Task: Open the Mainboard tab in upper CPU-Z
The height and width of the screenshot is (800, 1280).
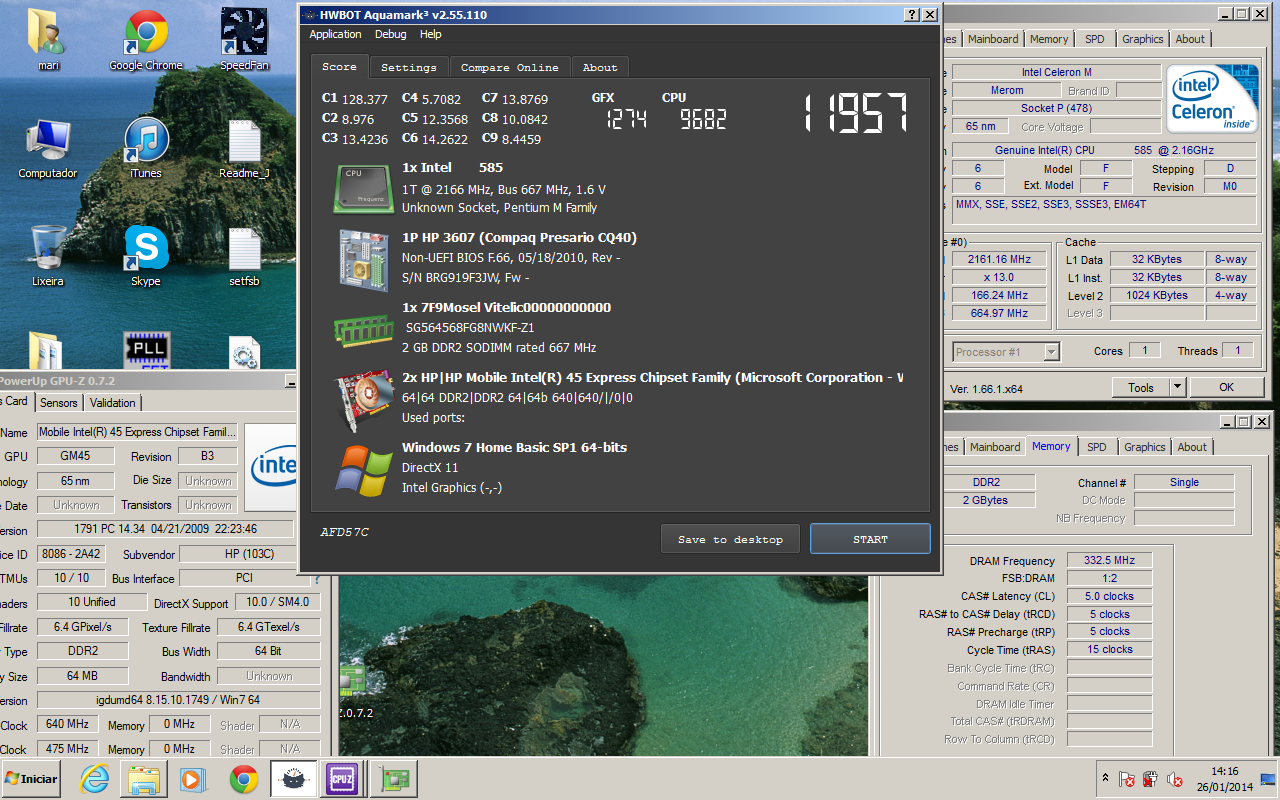Action: tap(993, 39)
